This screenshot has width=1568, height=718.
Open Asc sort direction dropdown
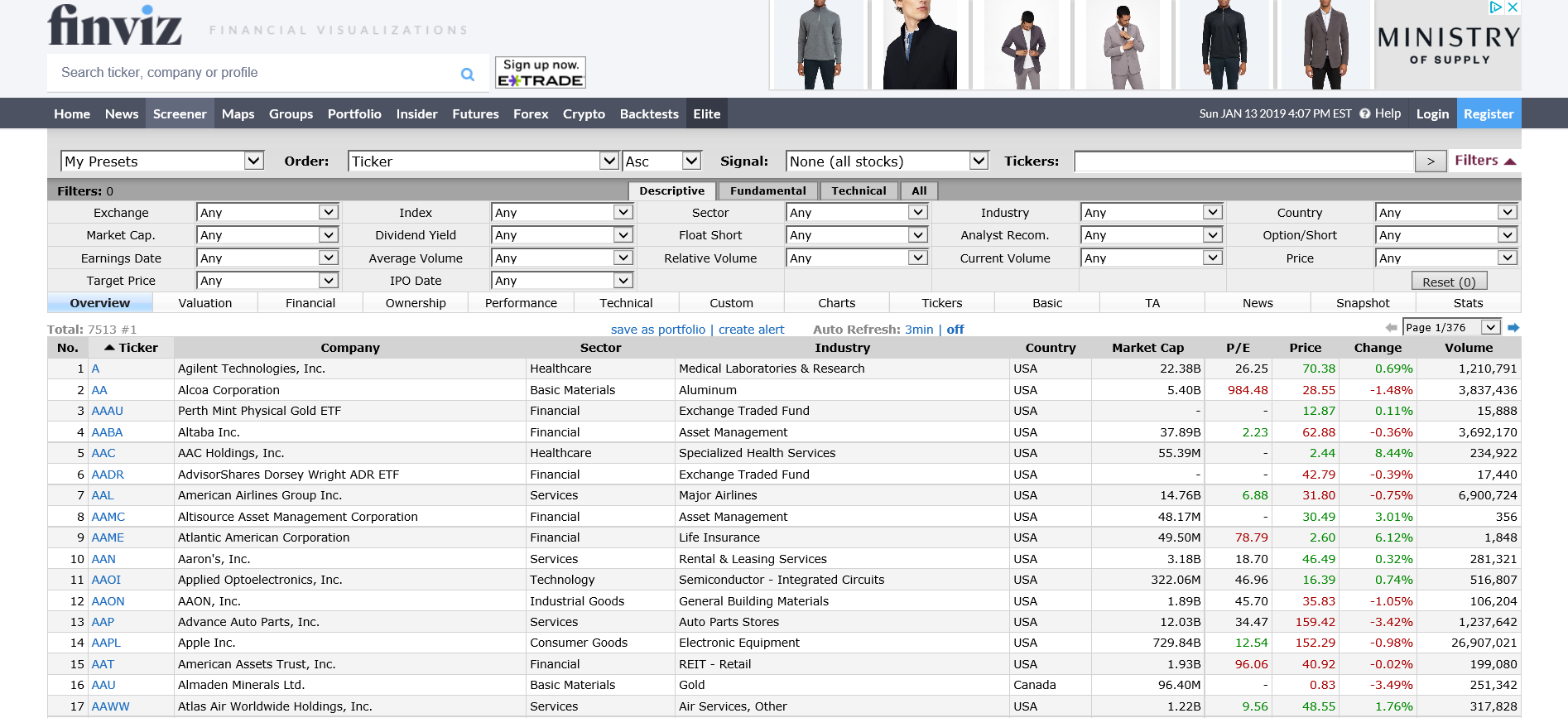point(662,161)
